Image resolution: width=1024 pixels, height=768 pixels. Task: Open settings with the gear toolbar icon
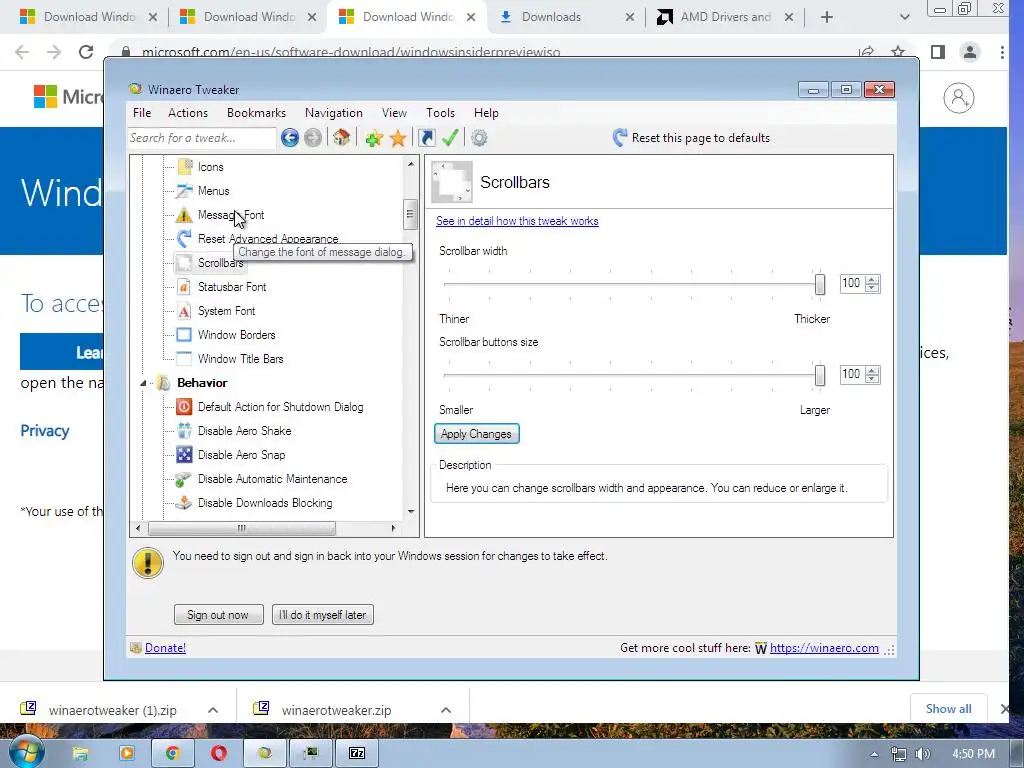tap(479, 138)
